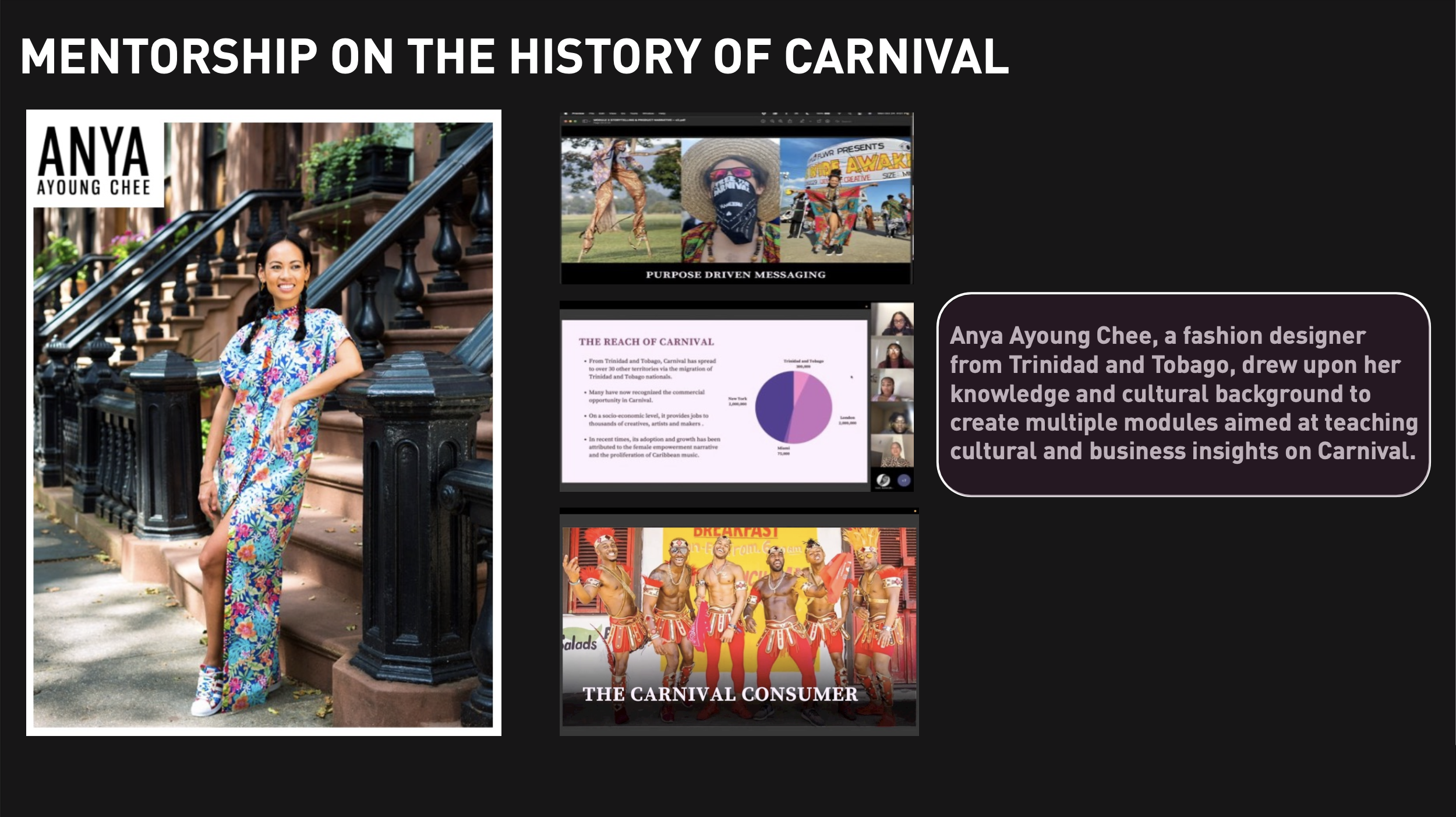Click the search field in Preview toolbar
The width and height of the screenshot is (1456, 817).
[x=846, y=121]
